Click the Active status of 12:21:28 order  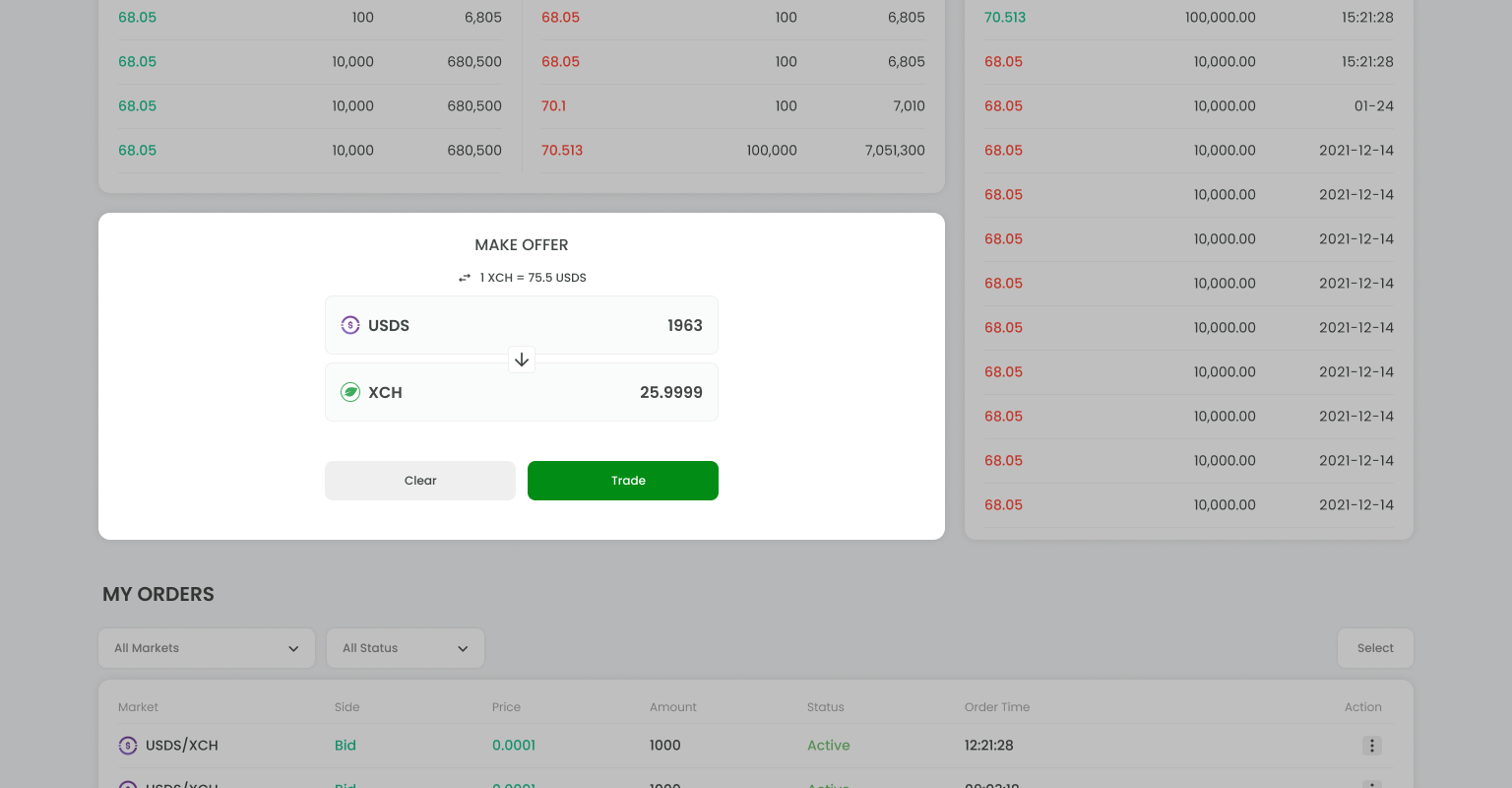tap(829, 746)
